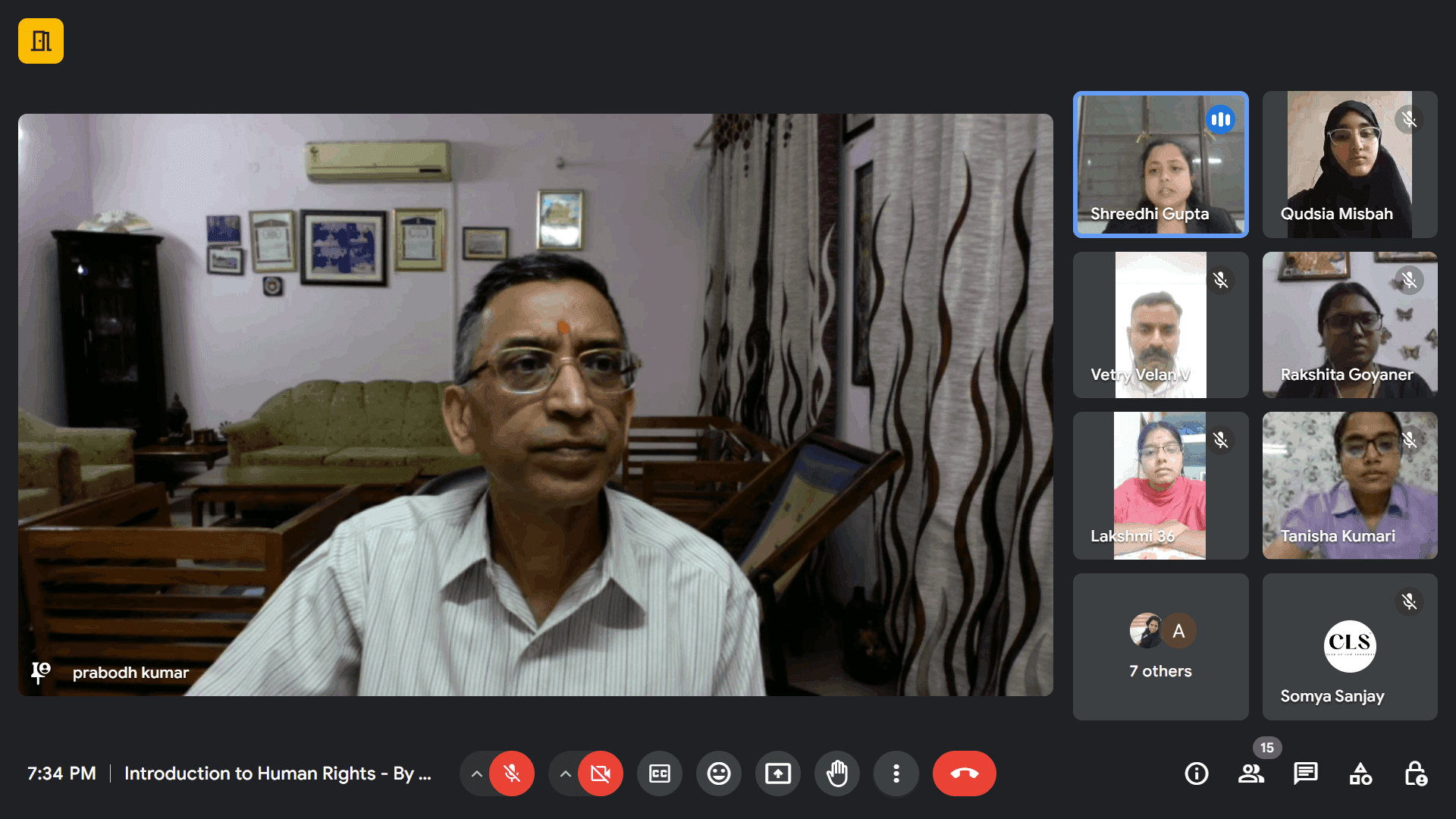Unmute the microphone
Viewport: 1456px width, 819px height.
512,773
